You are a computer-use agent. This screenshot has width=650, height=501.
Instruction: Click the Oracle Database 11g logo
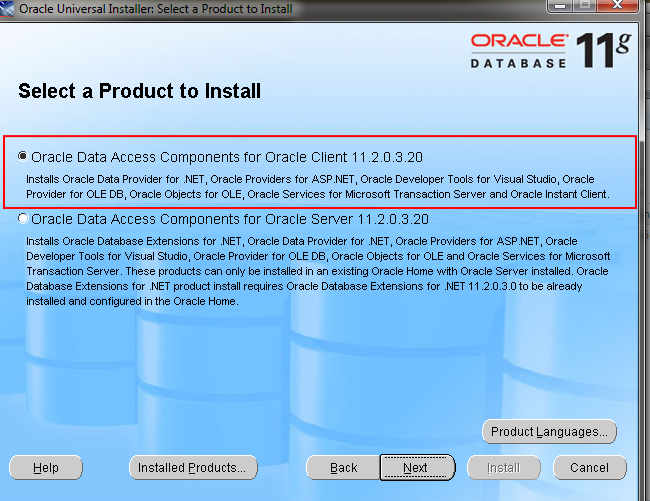(551, 51)
